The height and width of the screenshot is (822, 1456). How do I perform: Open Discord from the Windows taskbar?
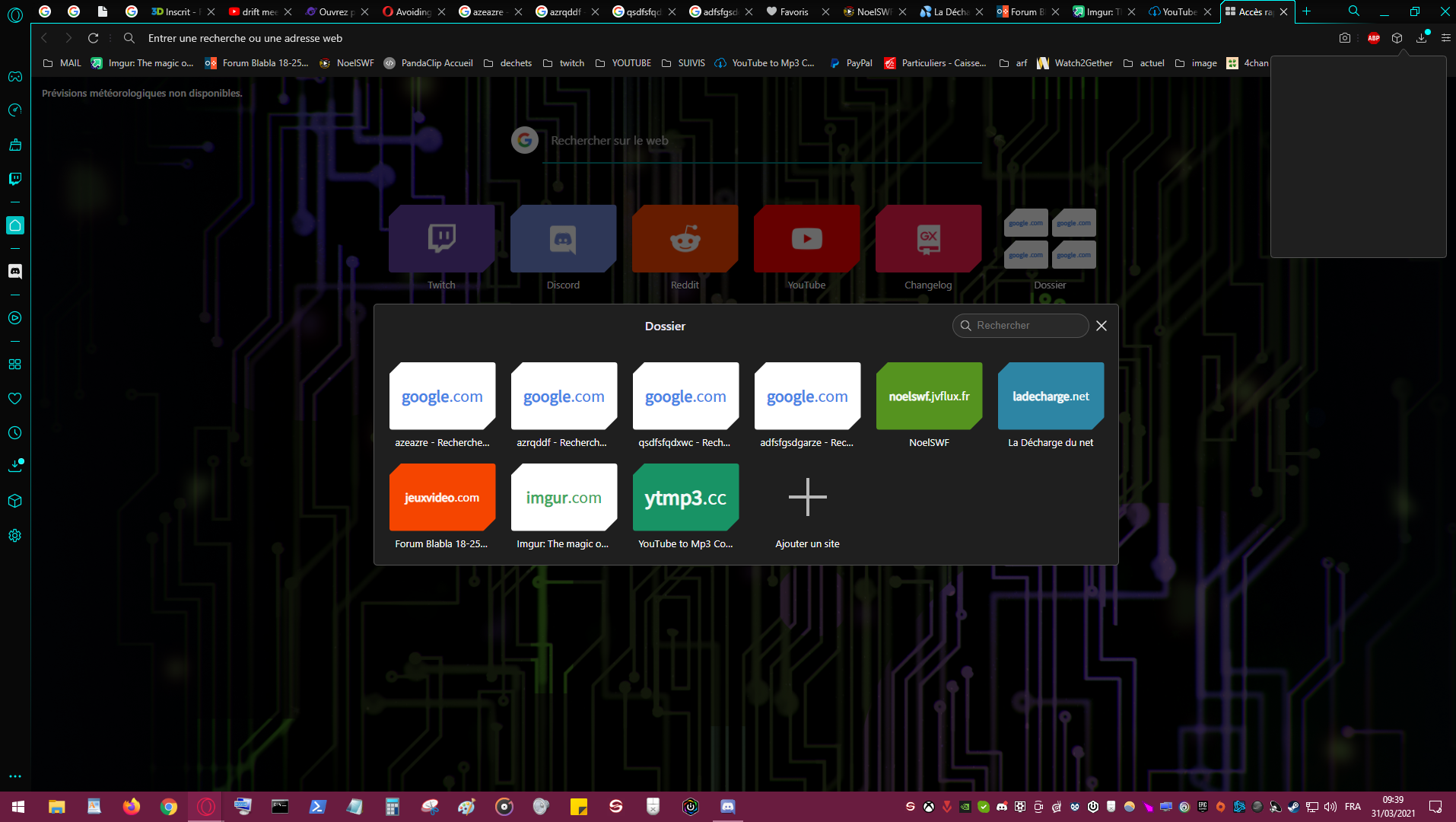(728, 807)
